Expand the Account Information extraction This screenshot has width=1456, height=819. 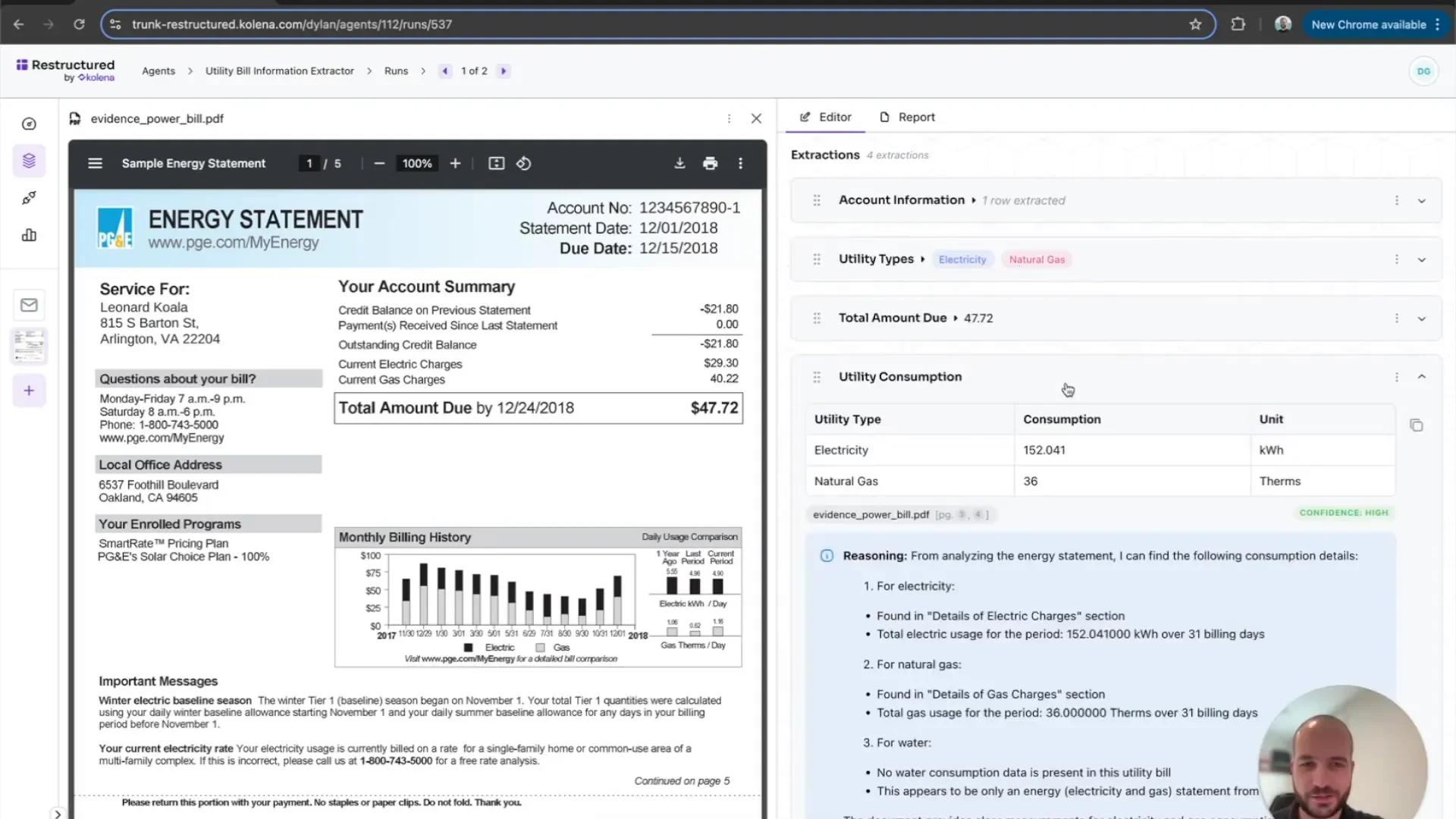point(1421,201)
